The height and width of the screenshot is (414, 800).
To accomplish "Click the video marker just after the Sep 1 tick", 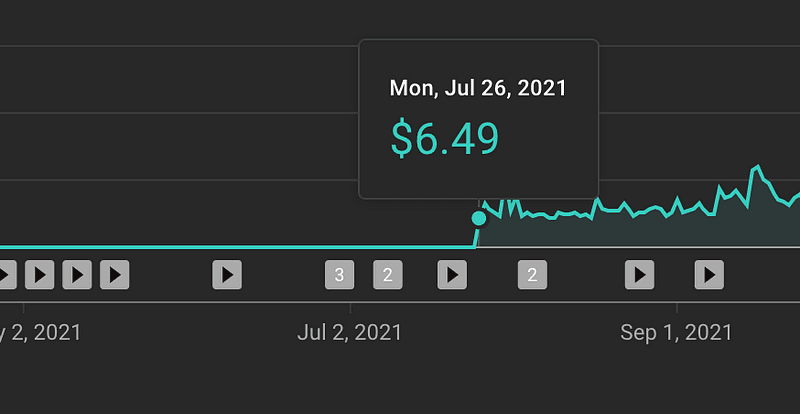I will pos(709,275).
